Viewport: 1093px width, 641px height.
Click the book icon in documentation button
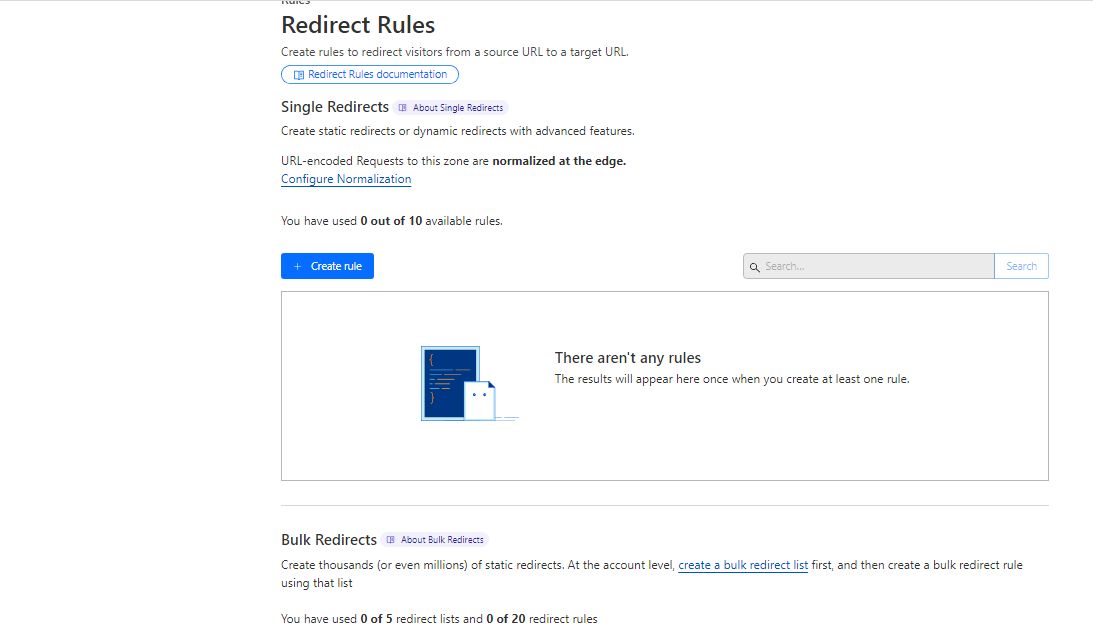click(x=299, y=75)
